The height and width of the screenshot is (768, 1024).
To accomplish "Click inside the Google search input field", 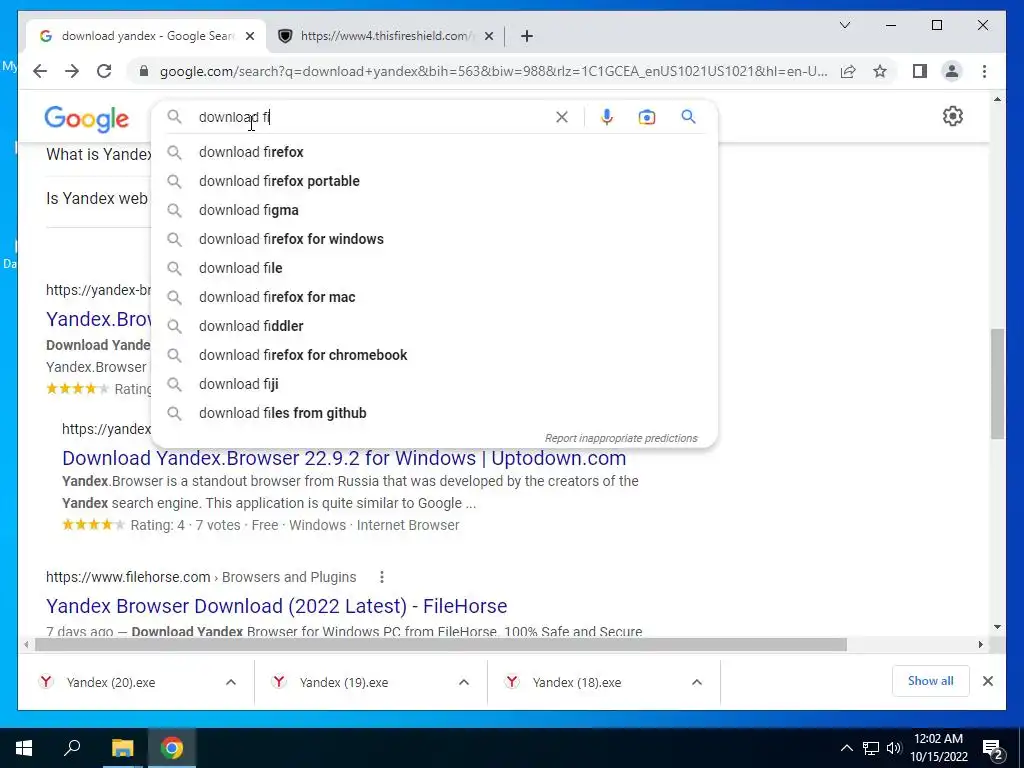I will click(x=372, y=117).
